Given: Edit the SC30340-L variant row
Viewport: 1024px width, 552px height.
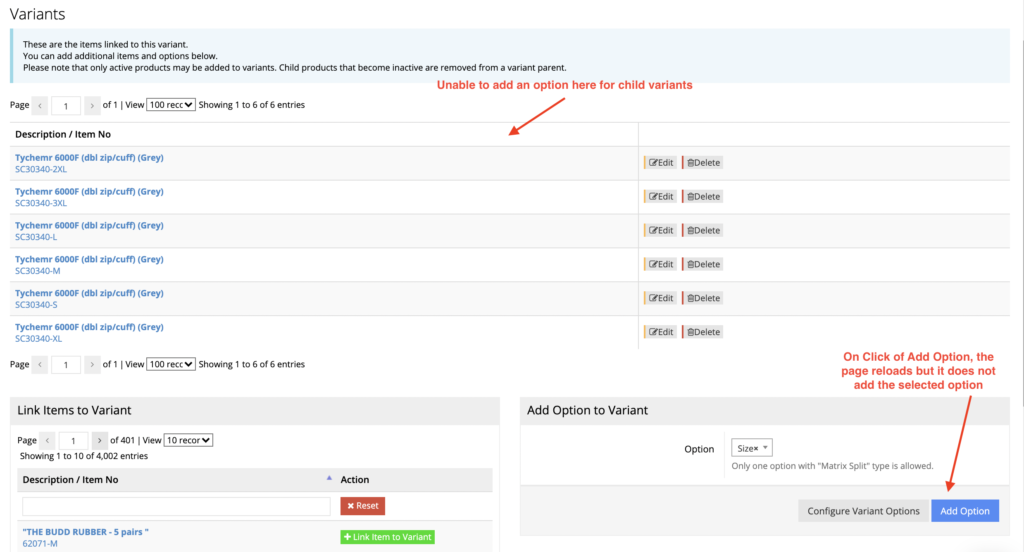Looking at the screenshot, I should pyautogui.click(x=660, y=231).
